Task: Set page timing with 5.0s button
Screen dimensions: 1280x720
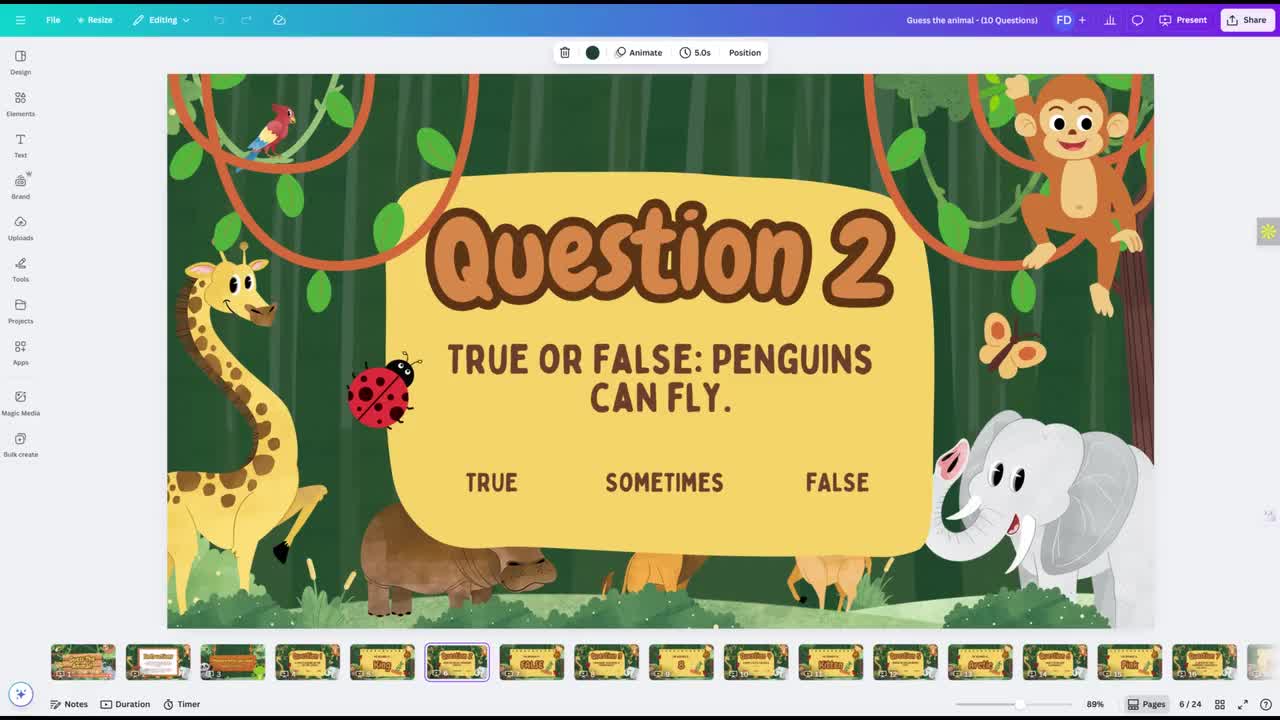Action: [695, 53]
